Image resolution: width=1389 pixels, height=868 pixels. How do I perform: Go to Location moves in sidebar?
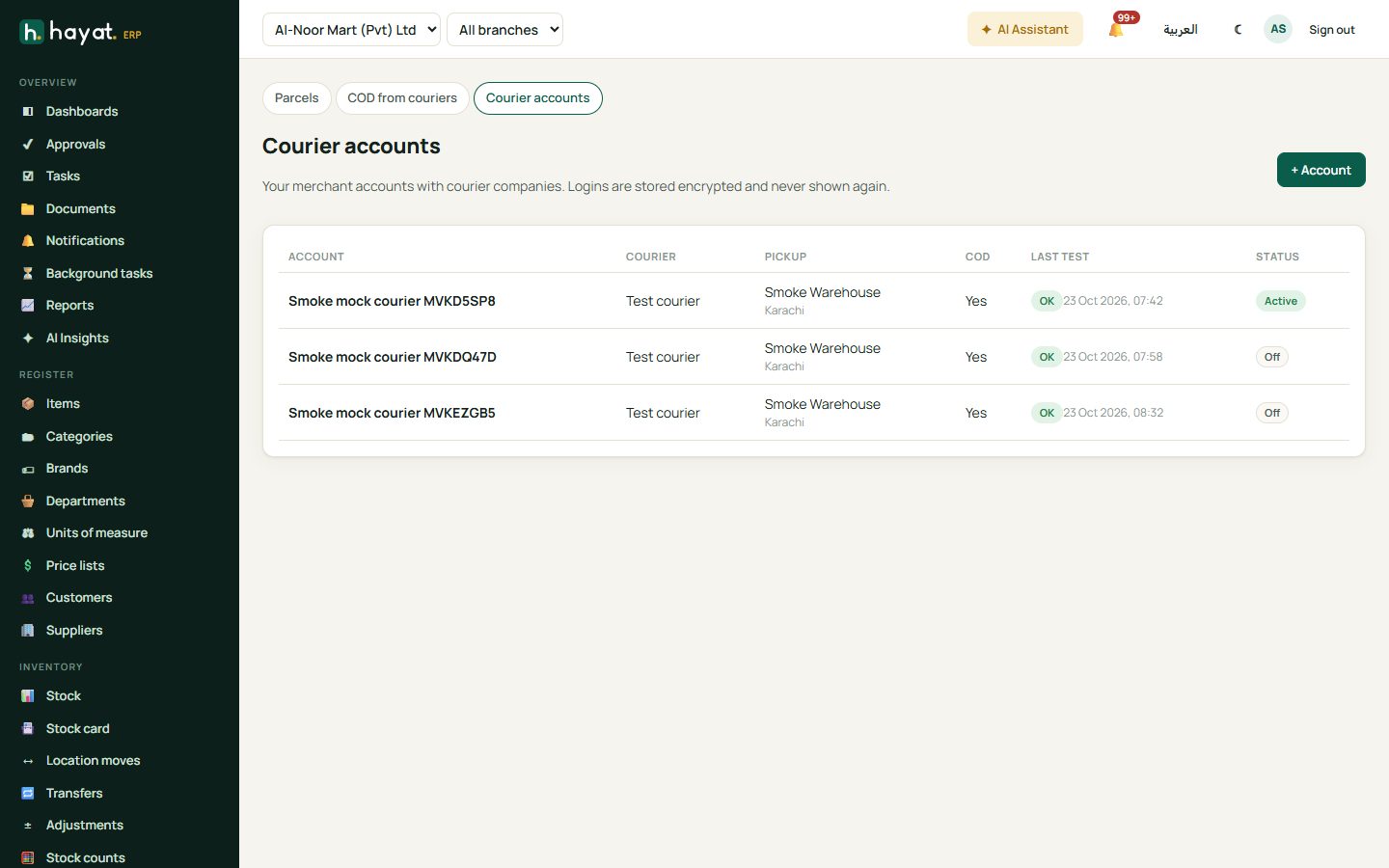coord(94,761)
